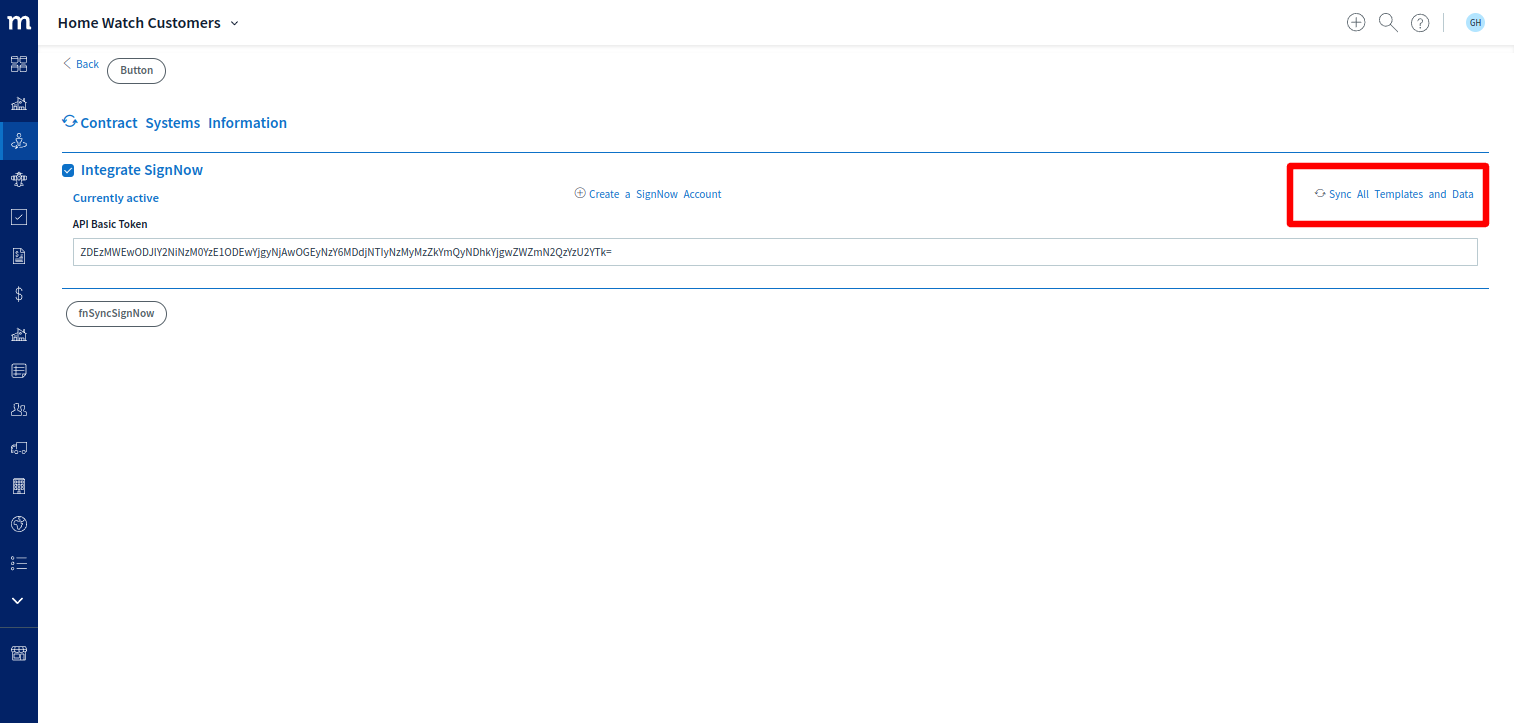Open the people contacts sidebar icon
Screen dimensions: 1514x723
[x=18, y=409]
